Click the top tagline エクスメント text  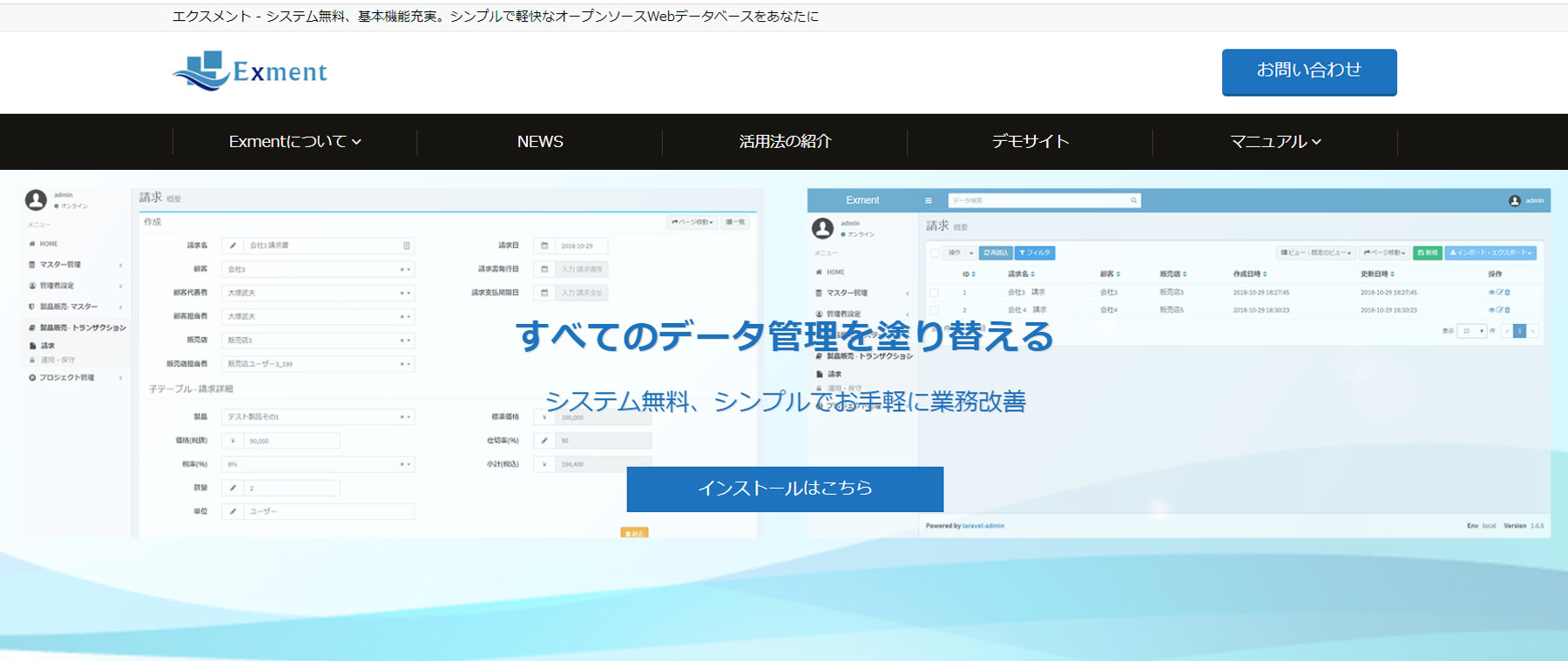[x=495, y=16]
